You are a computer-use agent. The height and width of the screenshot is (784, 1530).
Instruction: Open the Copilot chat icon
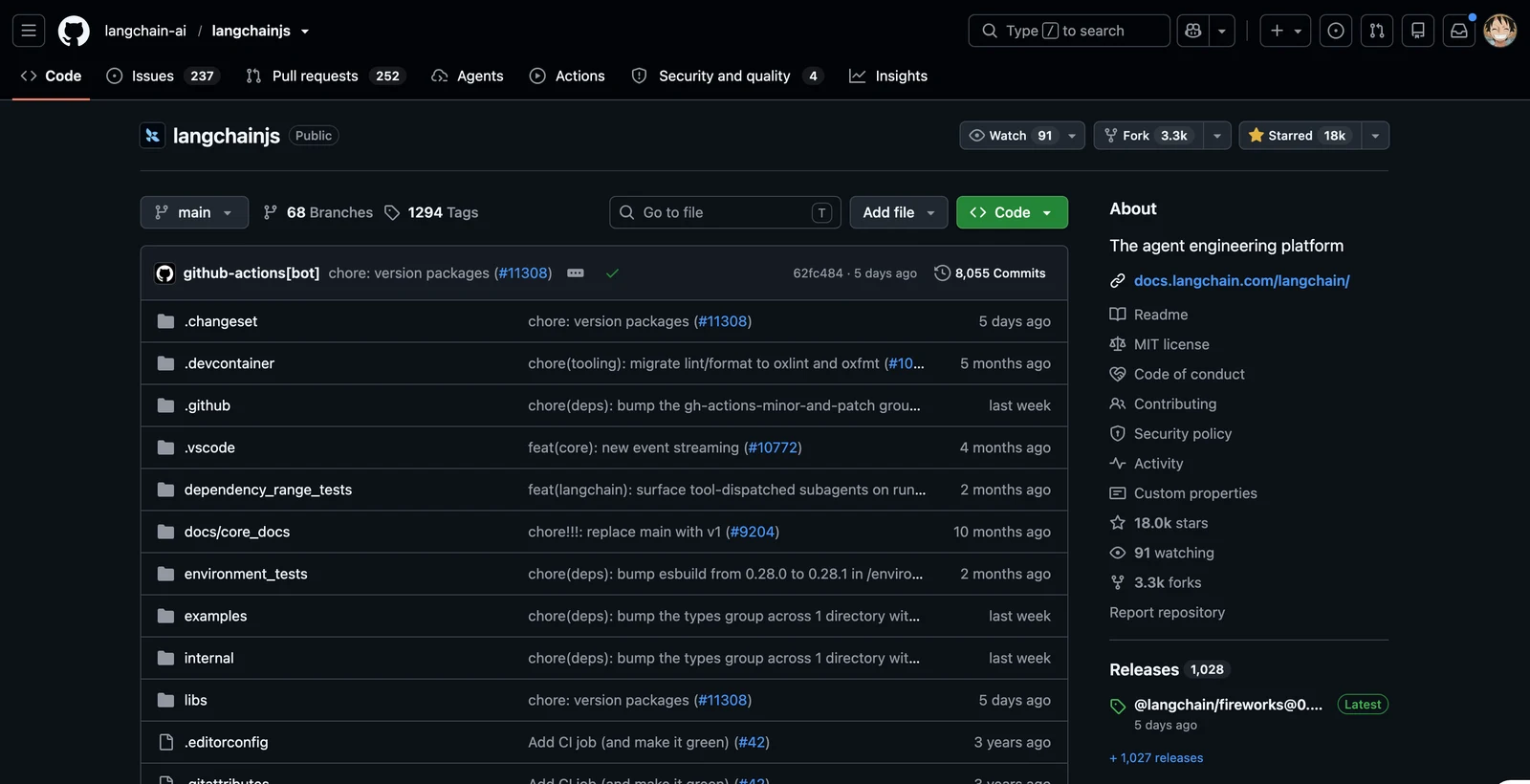[x=1192, y=31]
